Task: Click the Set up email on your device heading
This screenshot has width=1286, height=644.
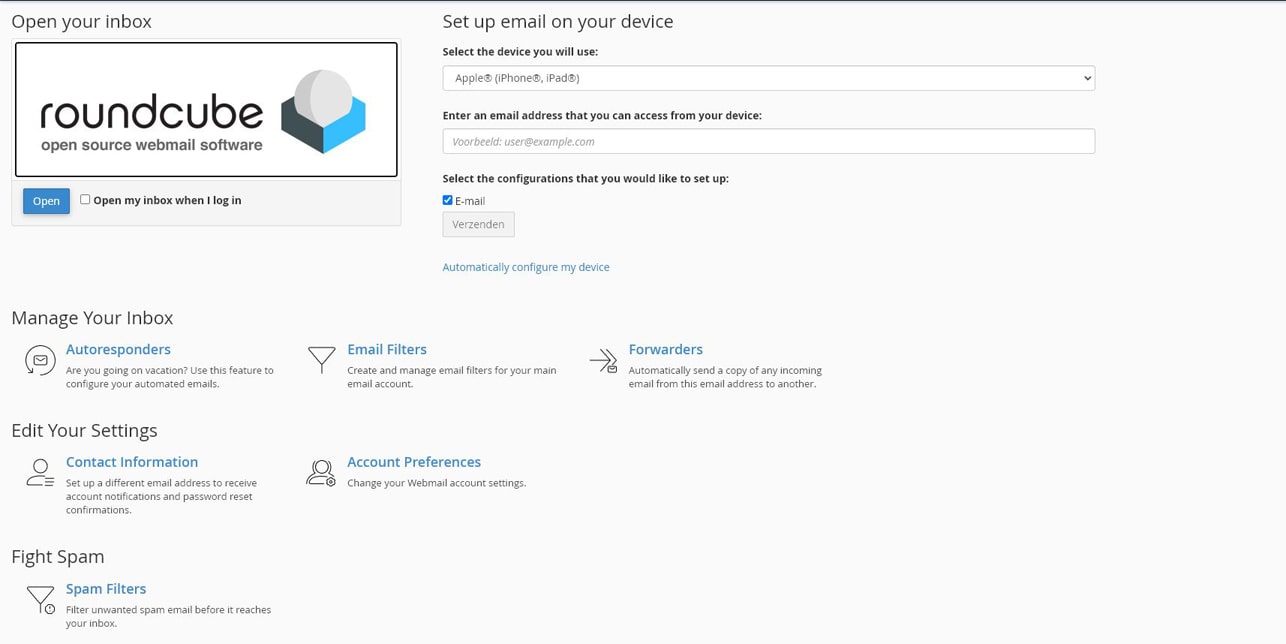Action: [558, 21]
